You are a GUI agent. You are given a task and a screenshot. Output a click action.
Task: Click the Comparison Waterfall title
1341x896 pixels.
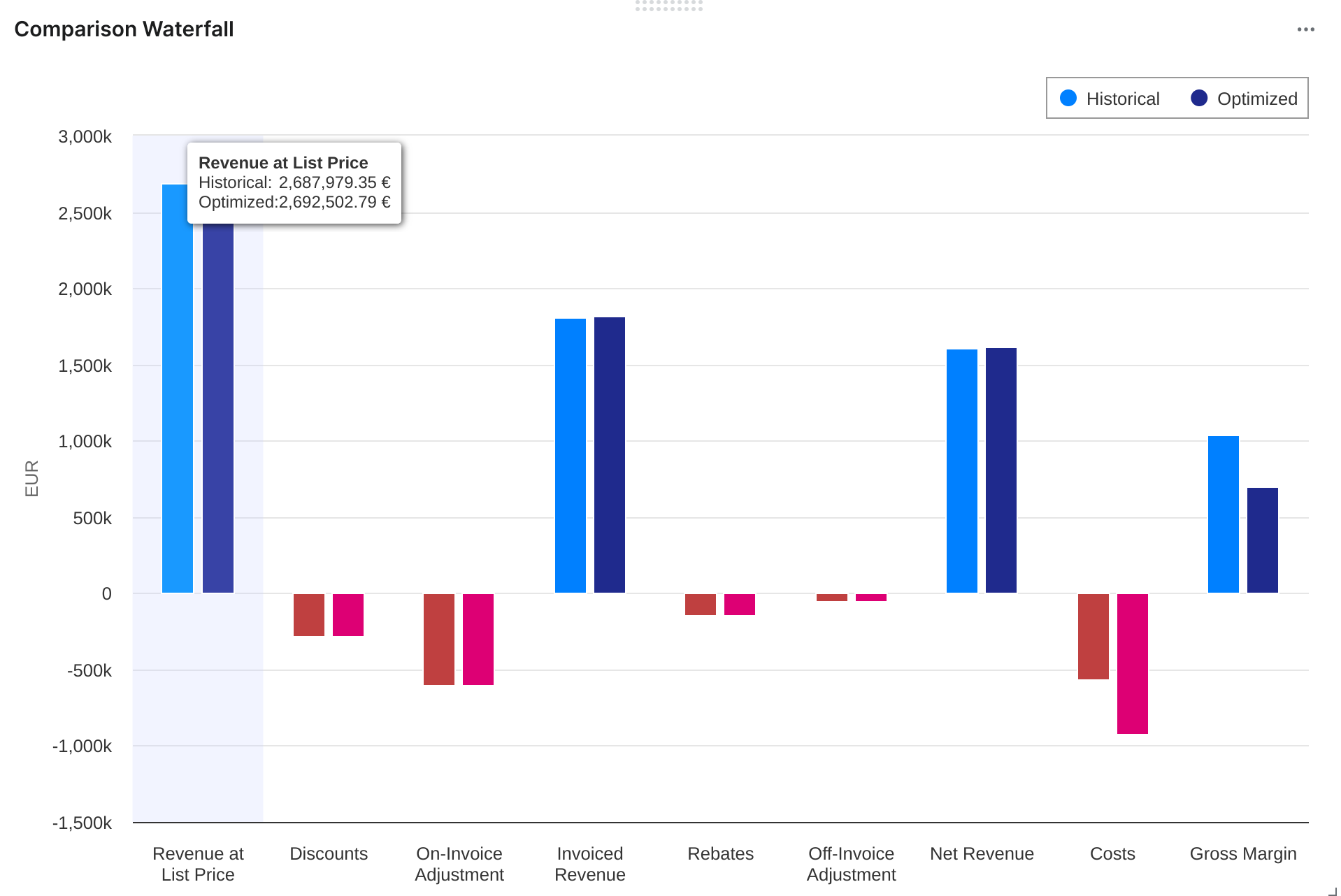pyautogui.click(x=124, y=29)
